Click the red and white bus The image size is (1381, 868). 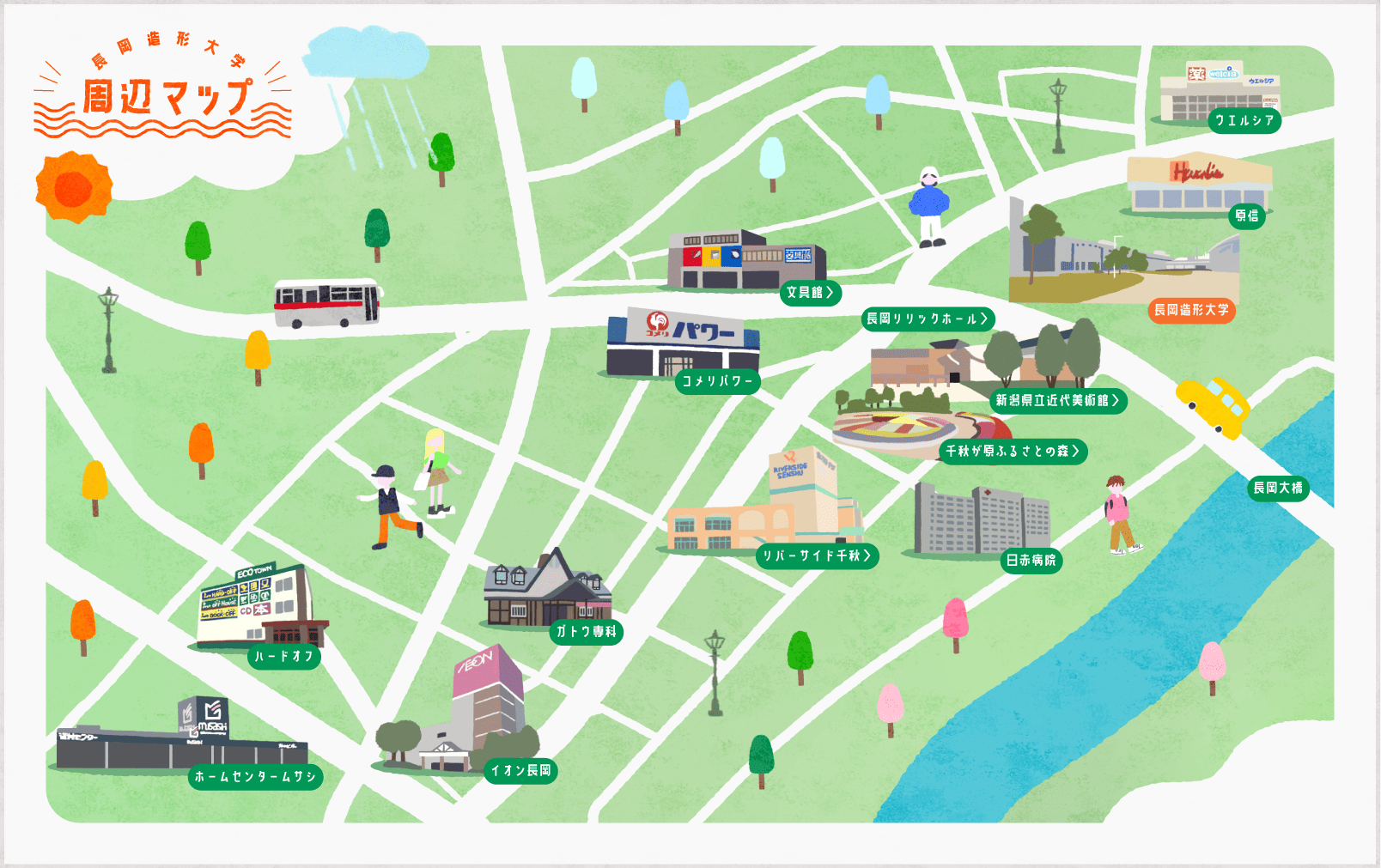(326, 303)
